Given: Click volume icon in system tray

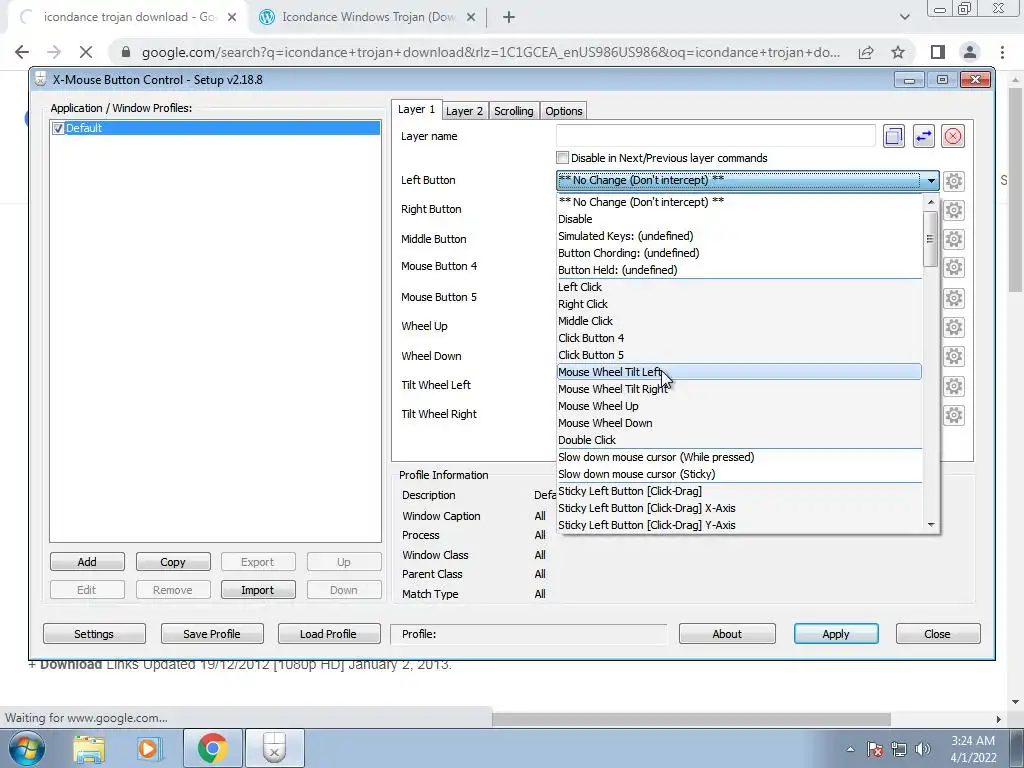Looking at the screenshot, I should click(922, 749).
